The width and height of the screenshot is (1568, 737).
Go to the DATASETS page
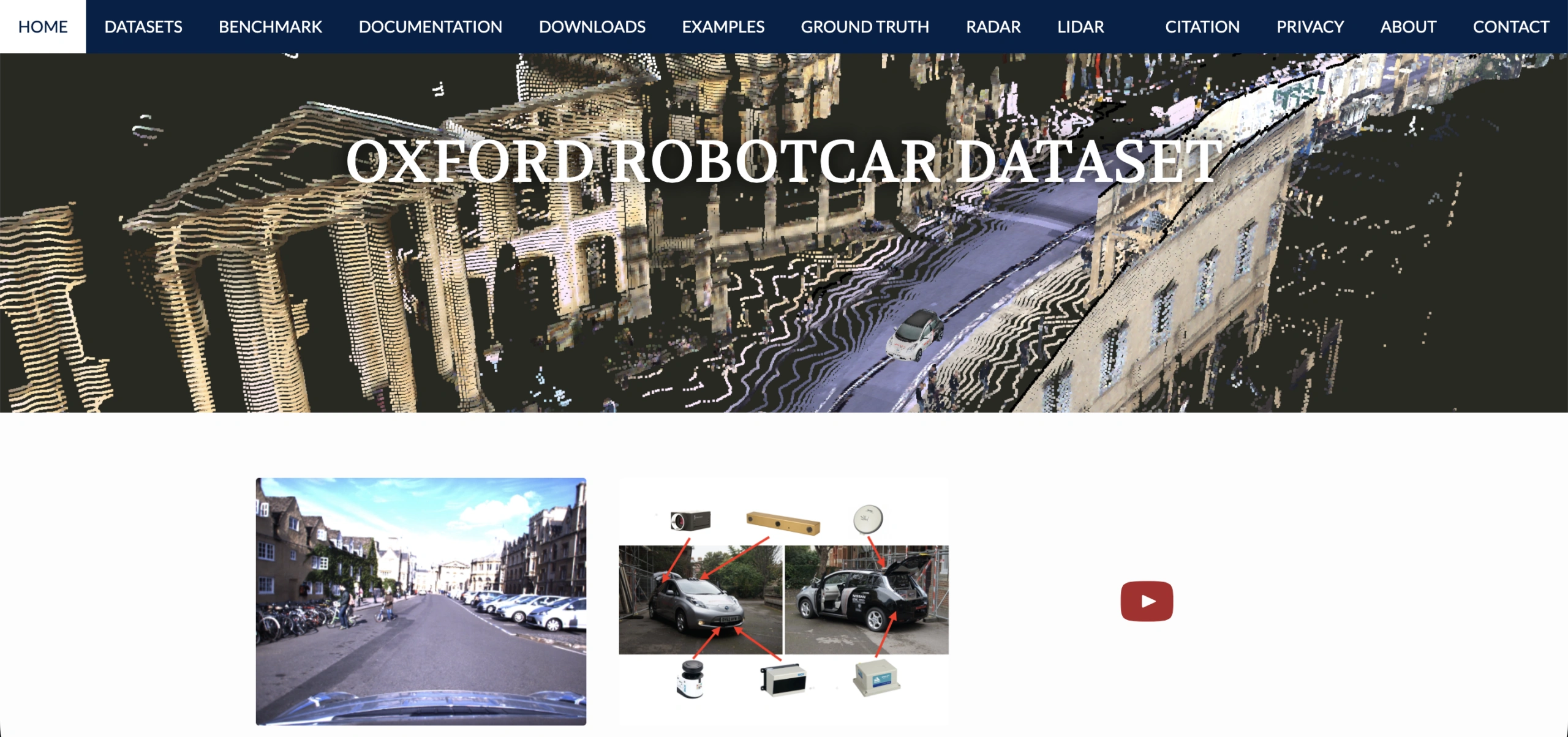[x=143, y=26]
